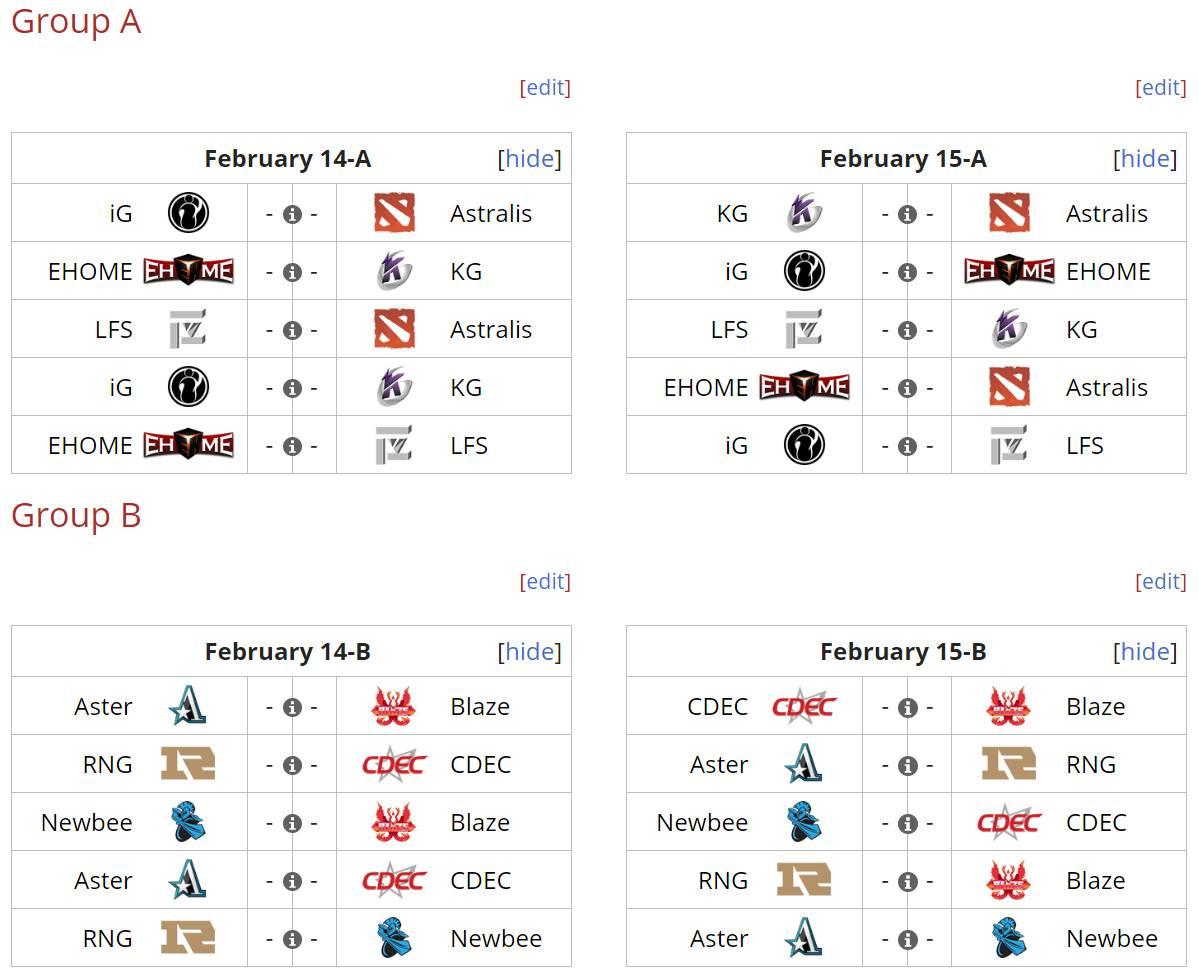Click Newbee logo in Newbee vs Blaze on February 14-B

point(188,822)
